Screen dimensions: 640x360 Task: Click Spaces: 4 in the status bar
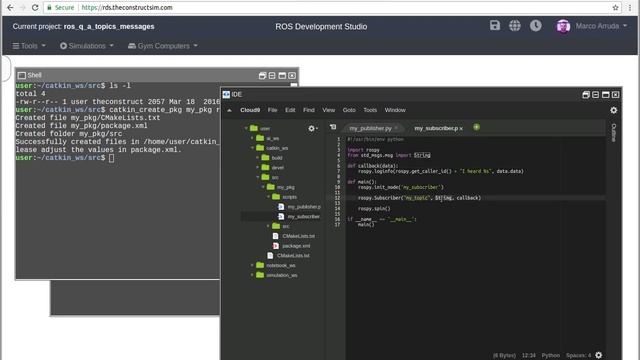point(578,356)
